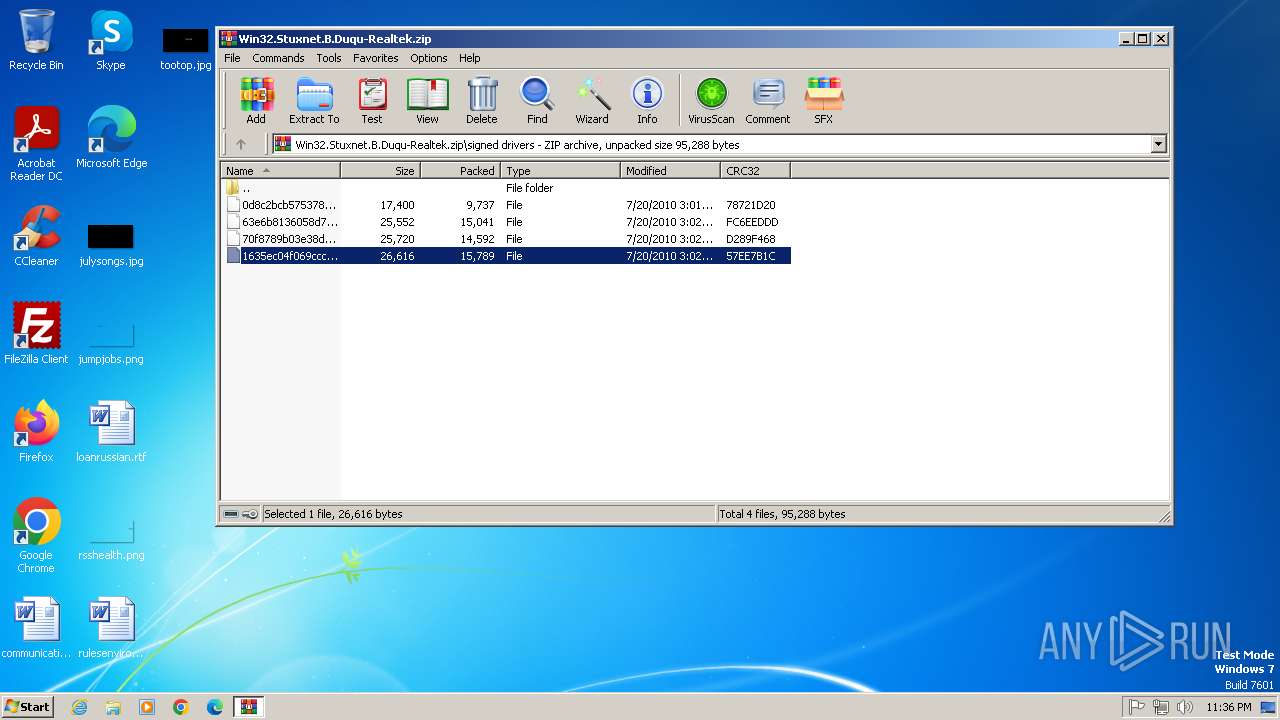Click the Delete trash icon
Screen dimensions: 1280x720
(x=481, y=100)
